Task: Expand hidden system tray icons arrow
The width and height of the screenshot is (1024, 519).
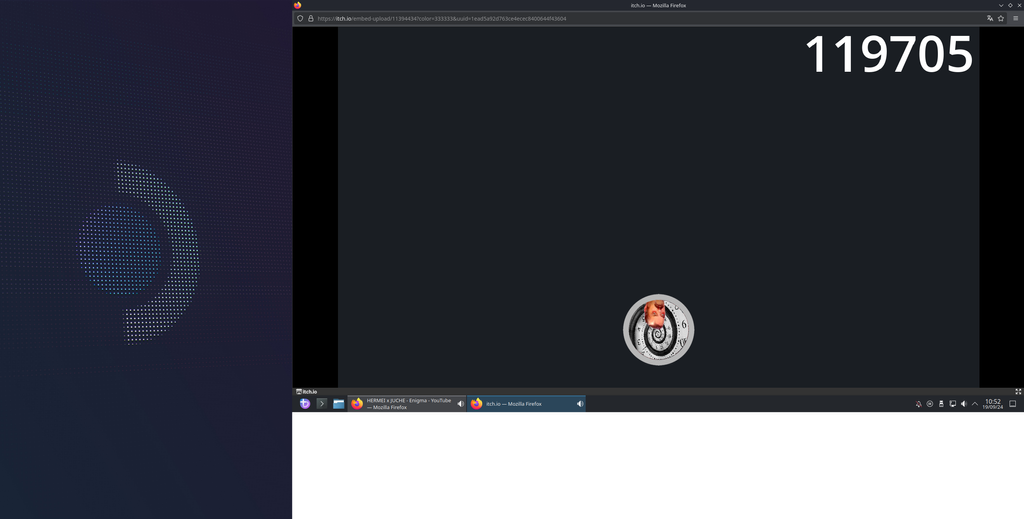Action: pos(975,404)
